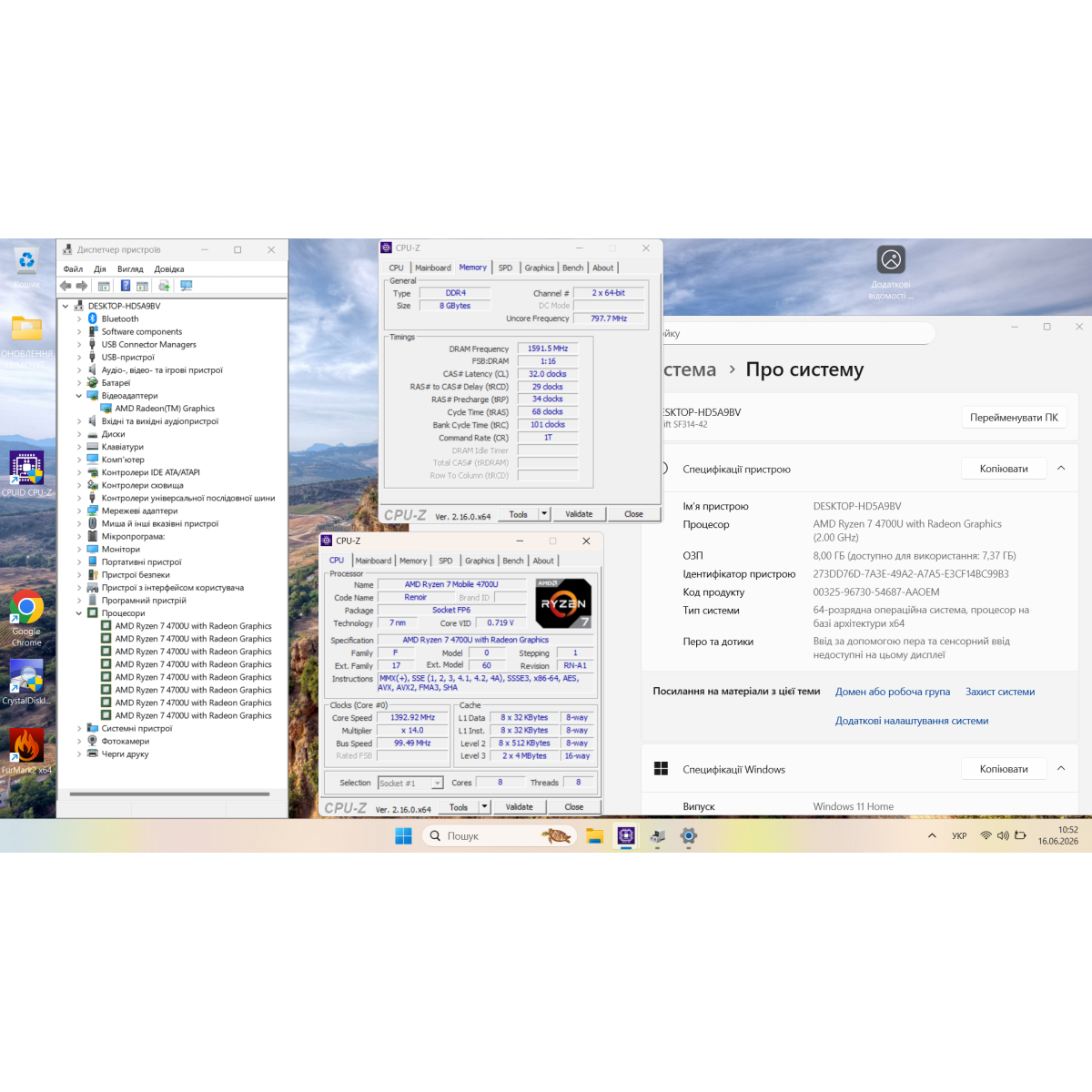
Task: Collapse the Специфікації Windows section chevron
Action: click(1061, 769)
